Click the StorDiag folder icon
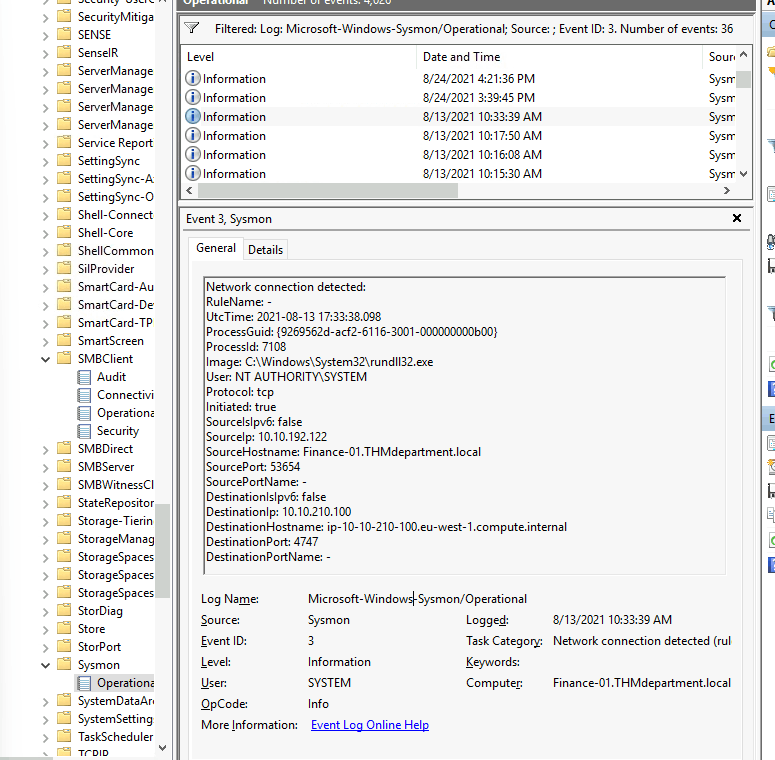The image size is (775, 760). pyautogui.click(x=64, y=610)
